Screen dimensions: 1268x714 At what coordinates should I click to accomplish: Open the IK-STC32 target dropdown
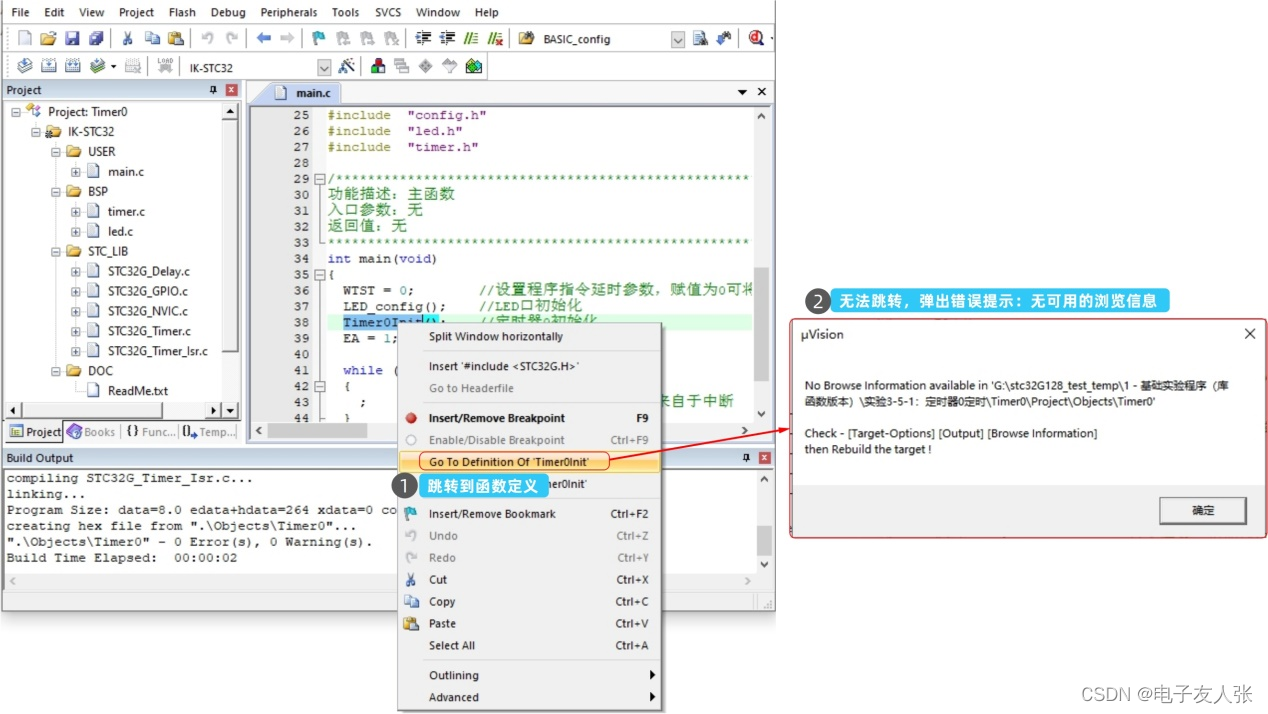324,67
